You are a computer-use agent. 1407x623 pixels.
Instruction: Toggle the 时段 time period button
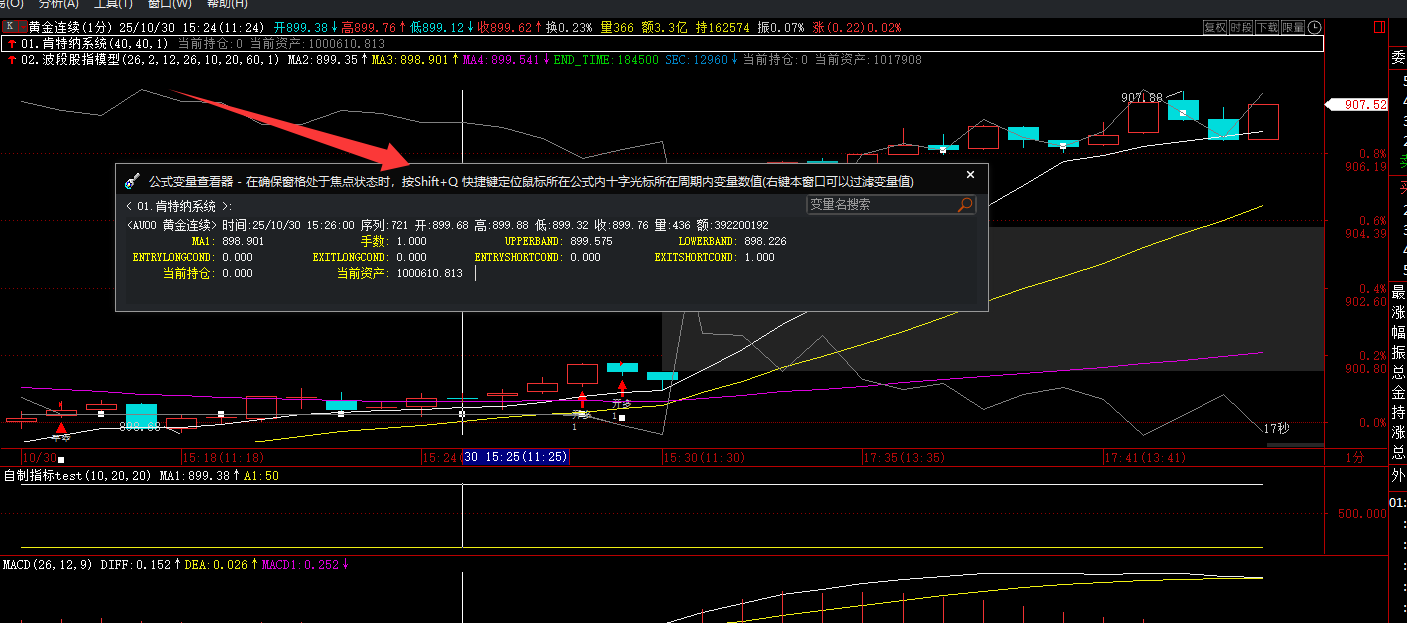tap(1241, 27)
